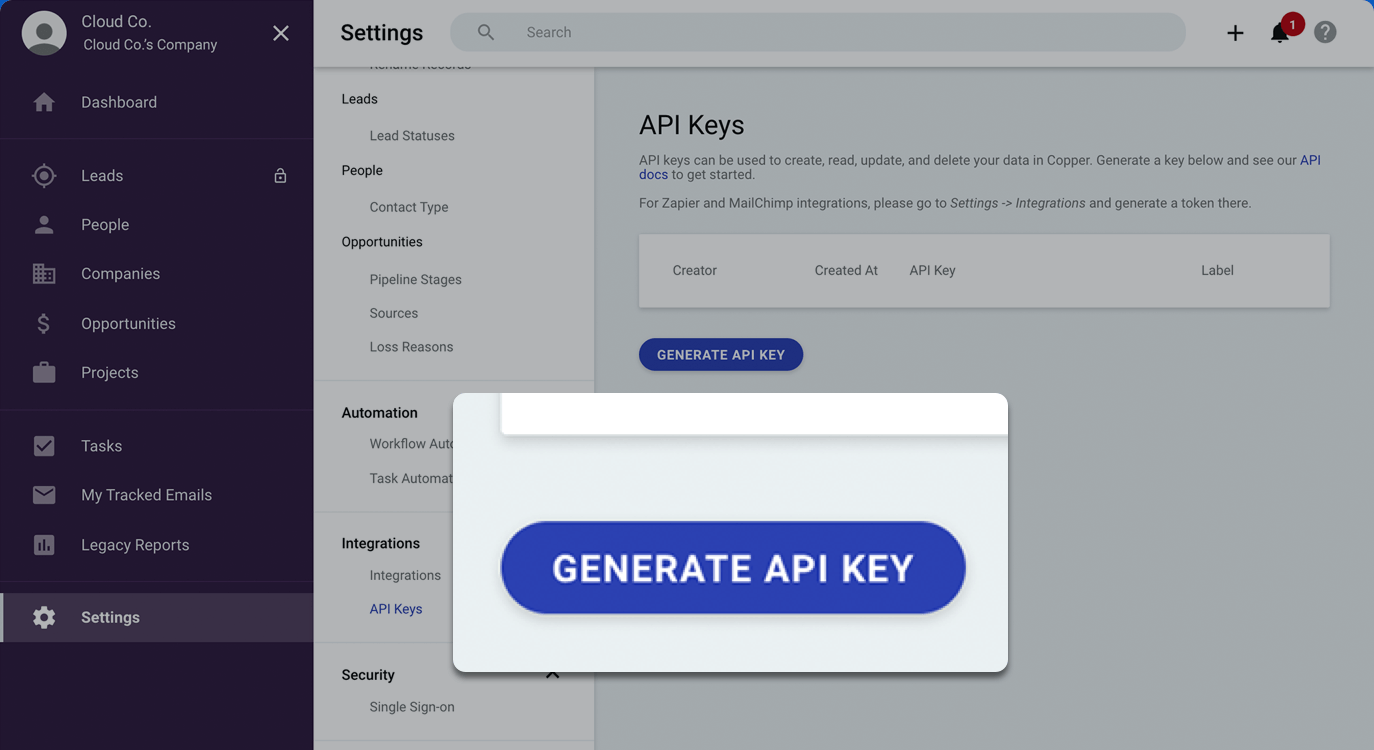Click the Settings gear icon
The width and height of the screenshot is (1374, 750).
[44, 617]
